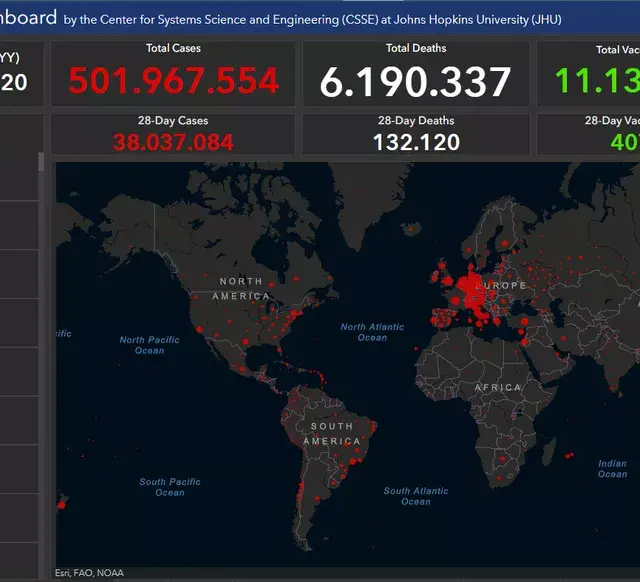
Task: Click the North Pacific Ocean label
Action: point(149,345)
